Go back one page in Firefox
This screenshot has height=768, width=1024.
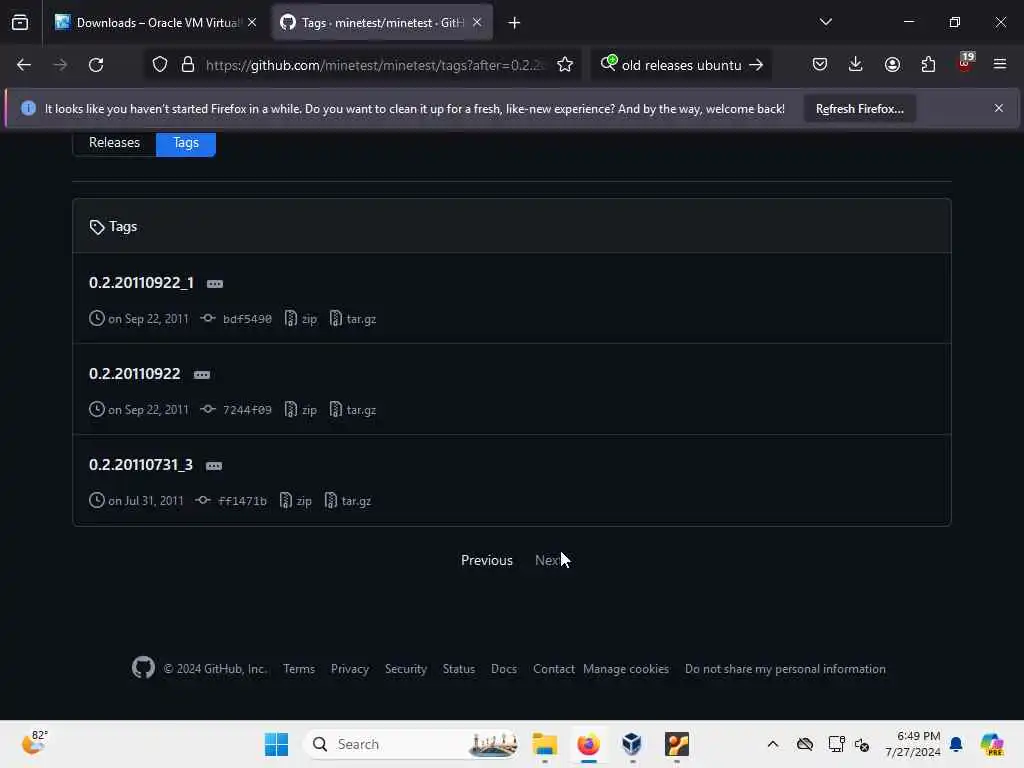(24, 65)
